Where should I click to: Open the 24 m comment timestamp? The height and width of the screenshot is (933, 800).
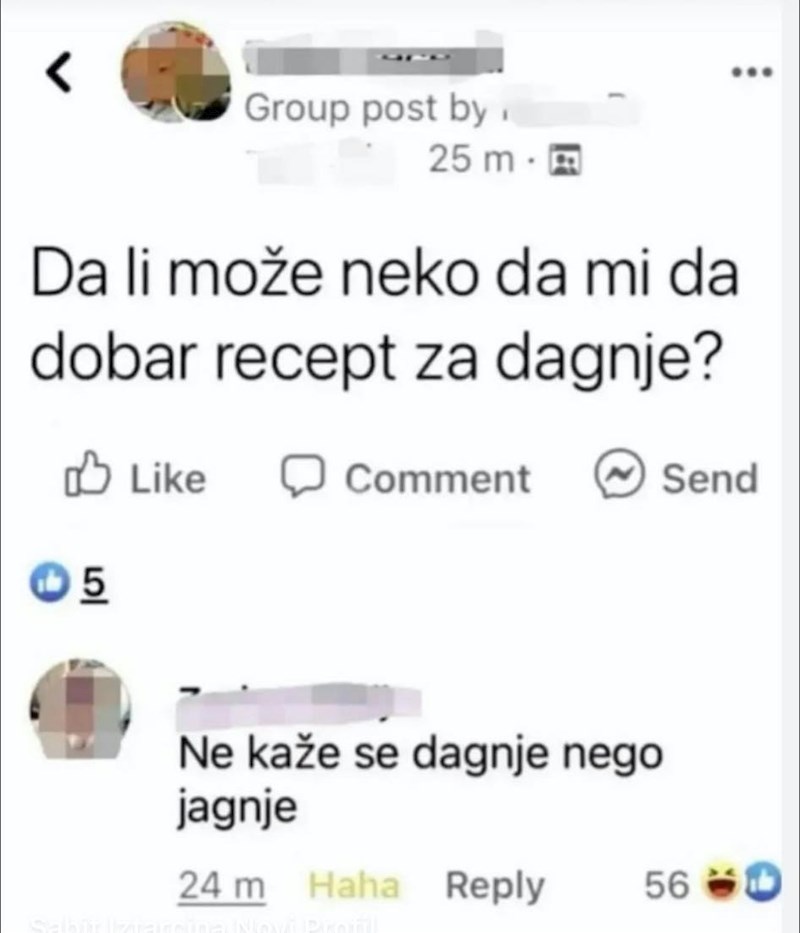[x=222, y=886]
